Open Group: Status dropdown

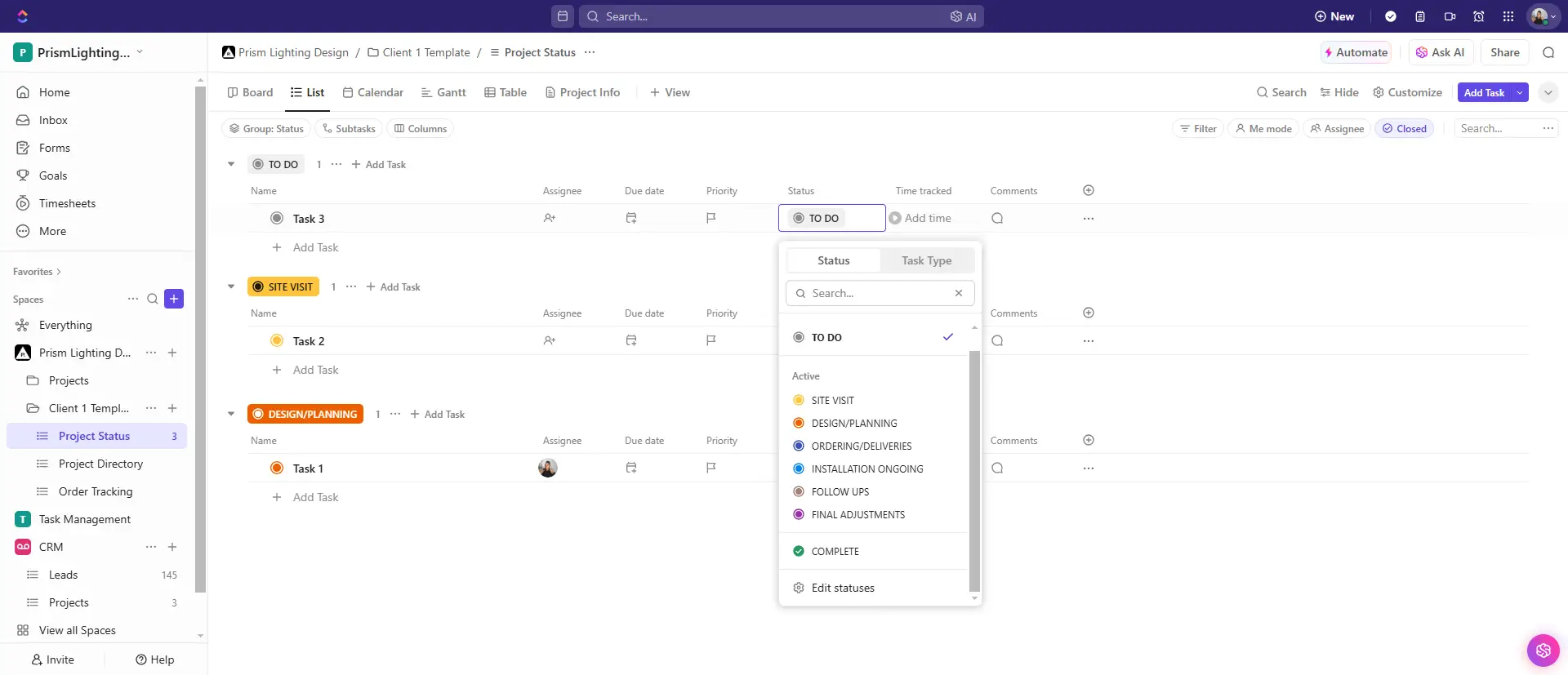(x=266, y=128)
